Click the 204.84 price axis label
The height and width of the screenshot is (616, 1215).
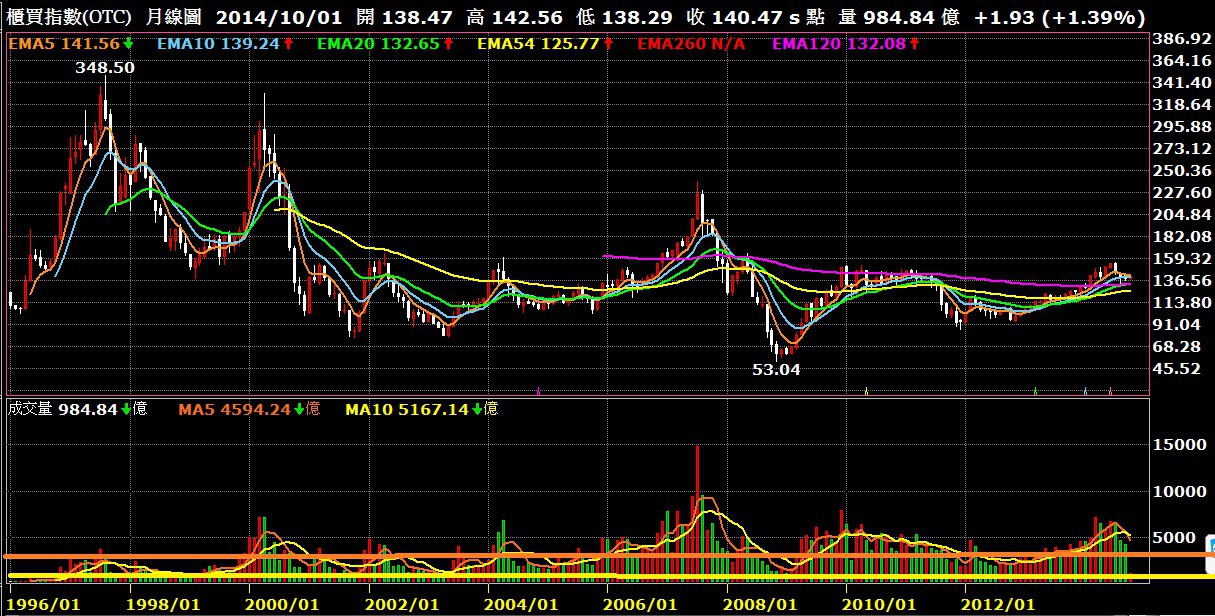tap(1182, 215)
